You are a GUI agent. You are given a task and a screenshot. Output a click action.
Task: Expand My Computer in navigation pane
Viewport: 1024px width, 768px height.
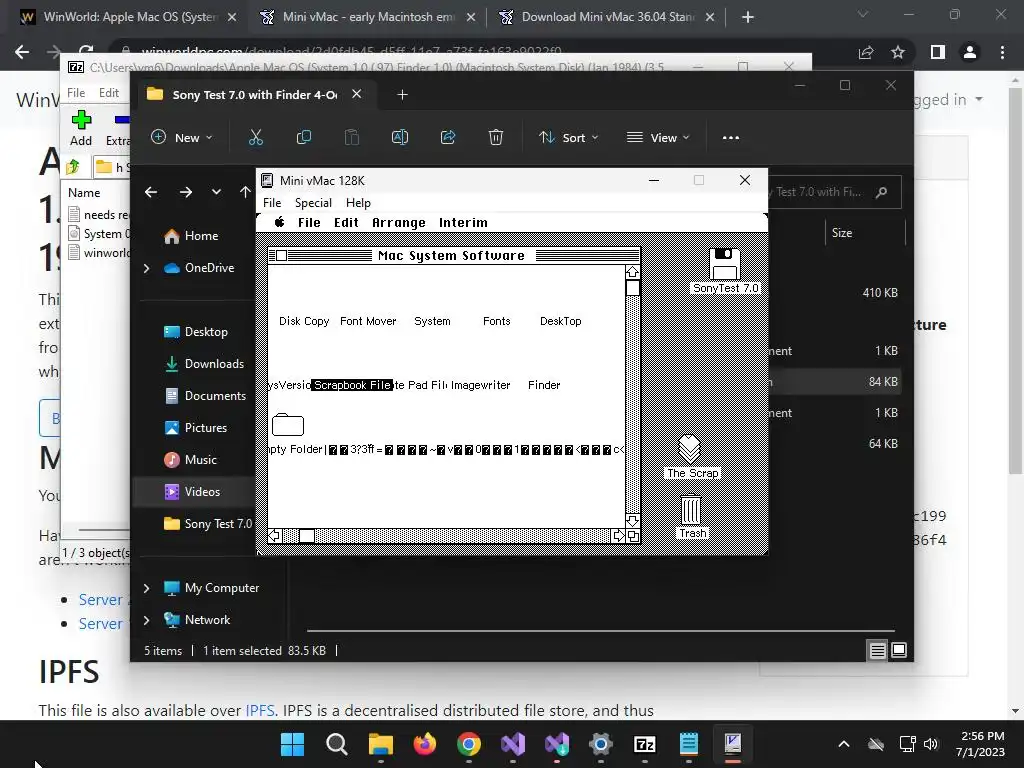[x=146, y=588]
